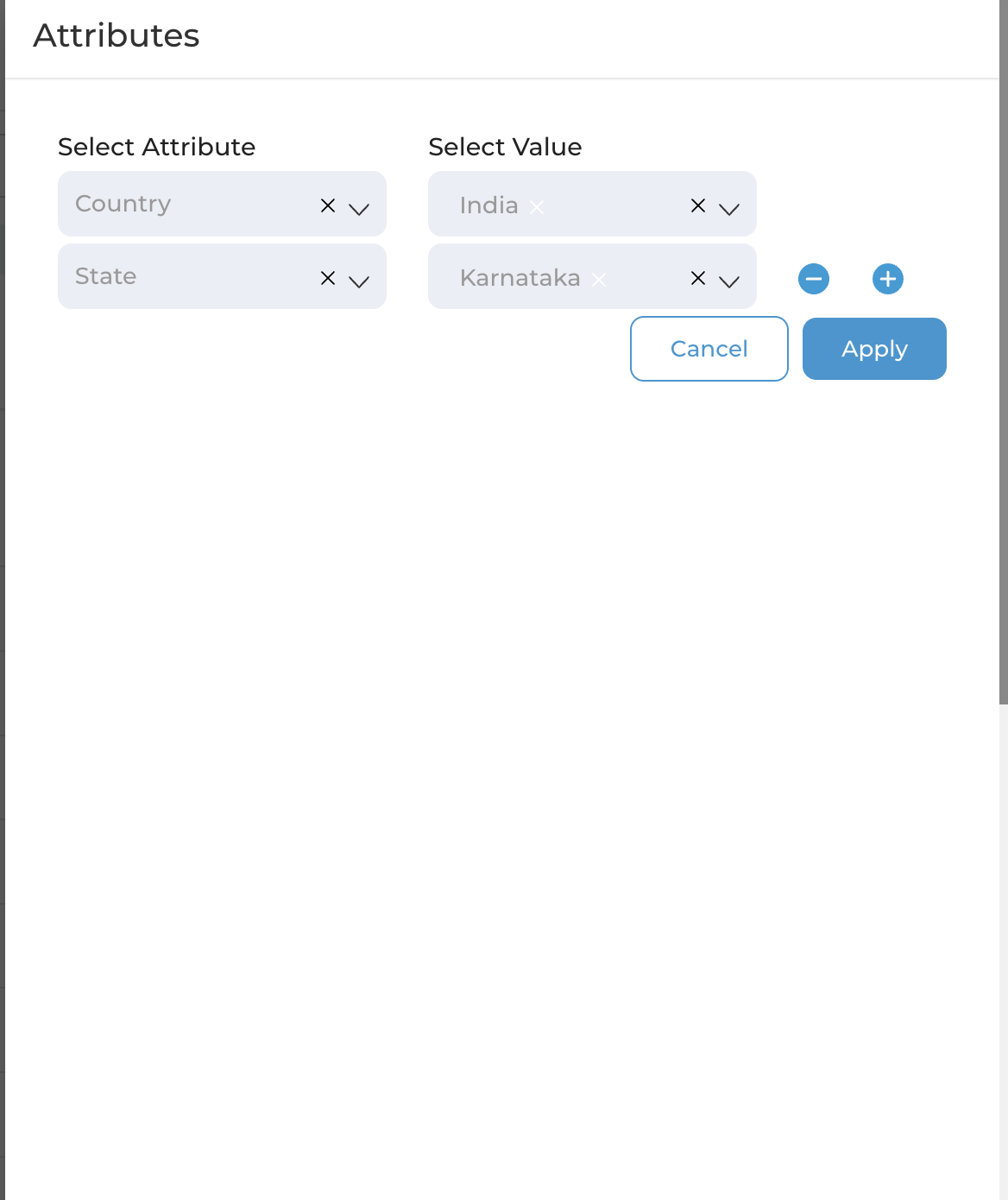Open the India value dropdown chevron

729,208
